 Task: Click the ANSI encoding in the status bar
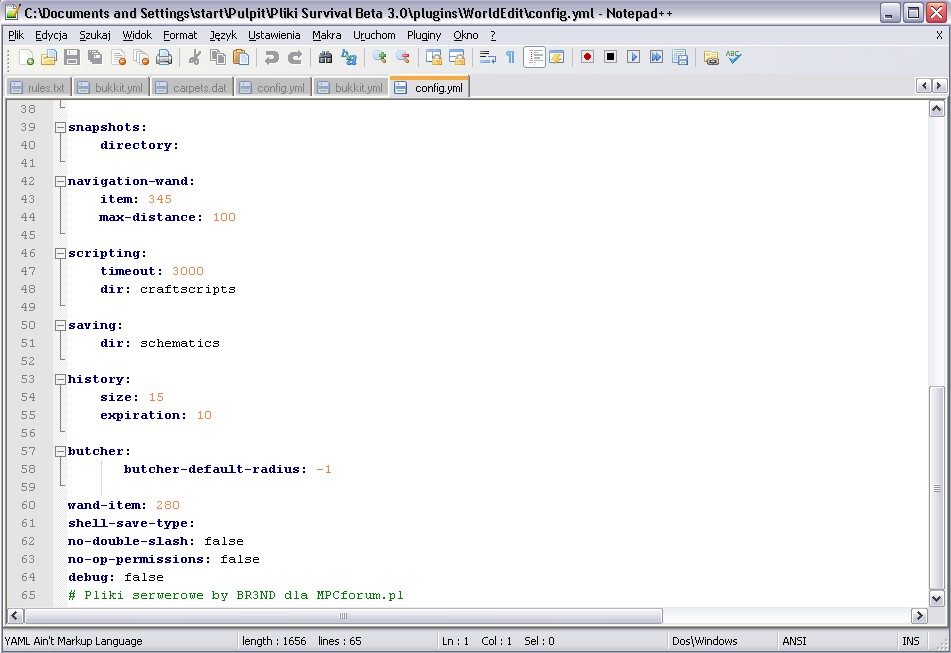coord(794,641)
